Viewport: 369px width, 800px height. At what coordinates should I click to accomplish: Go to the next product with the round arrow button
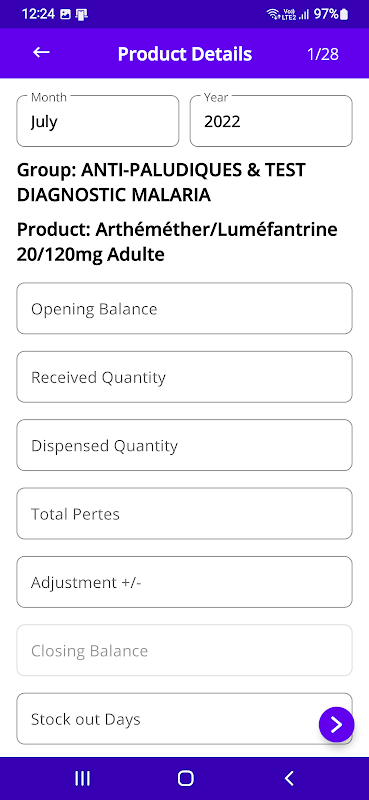pos(336,724)
